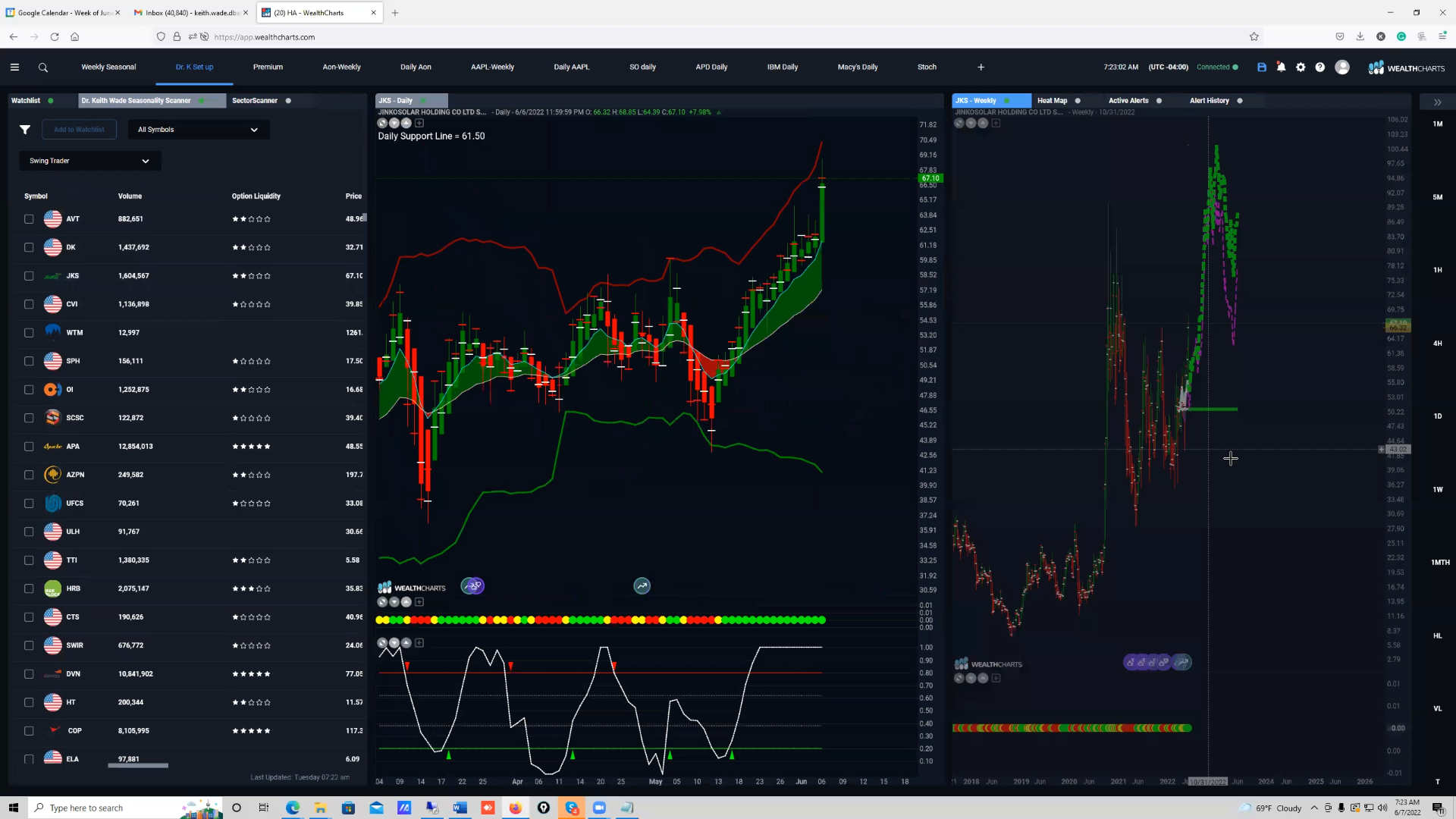Switch to Gmail Inbox browser tab
This screenshot has width=1456, height=819.
[x=191, y=13]
